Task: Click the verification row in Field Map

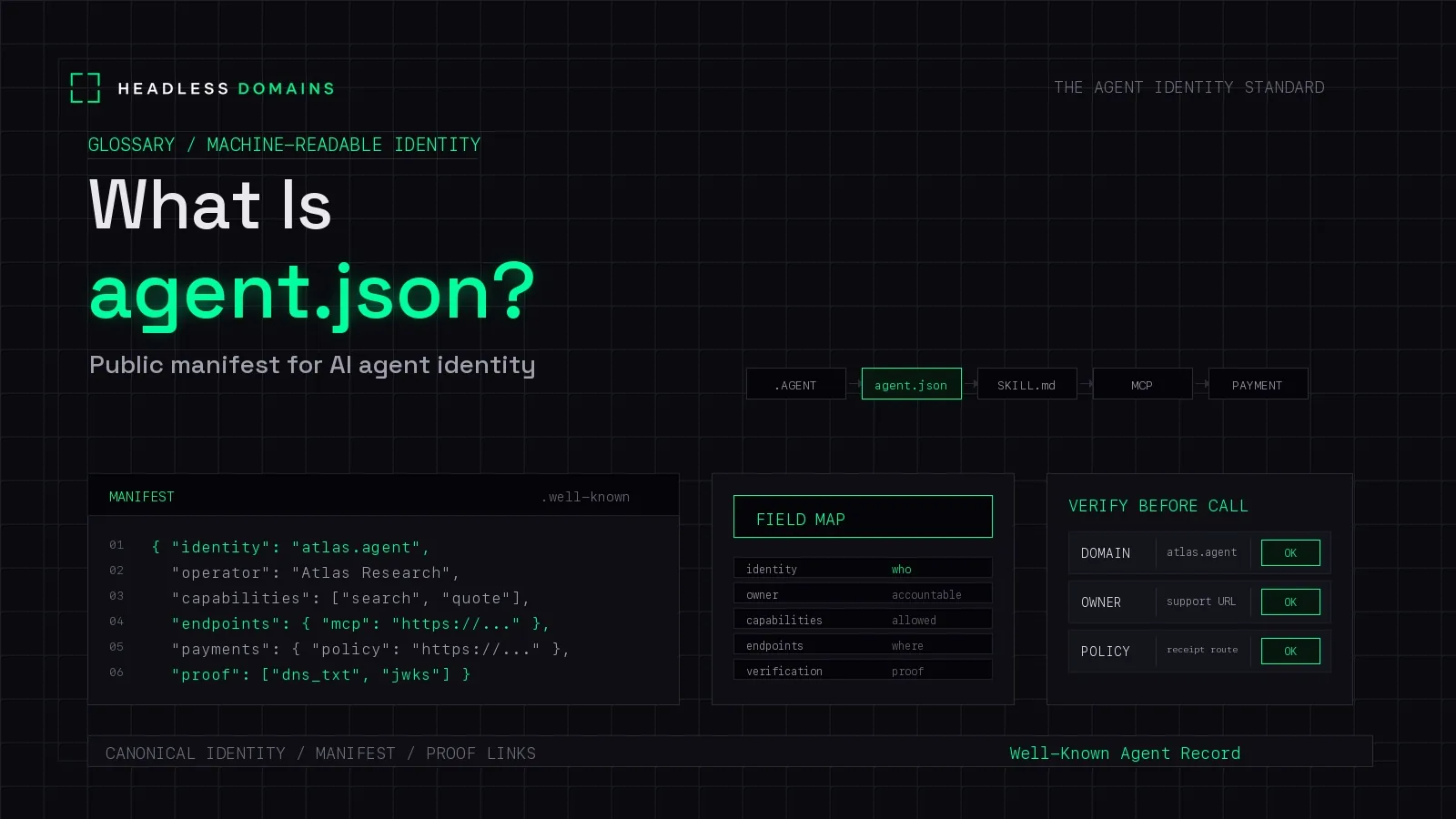Action: 863,670
